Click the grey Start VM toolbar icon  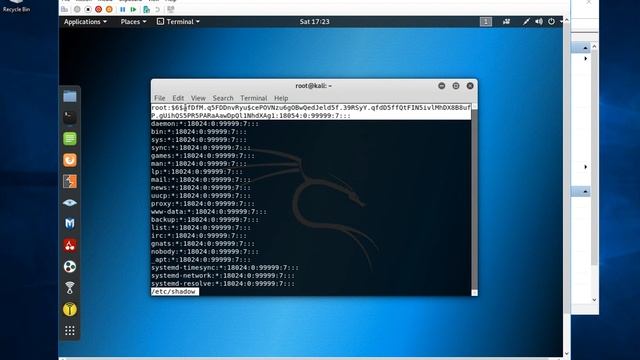click(77, 9)
